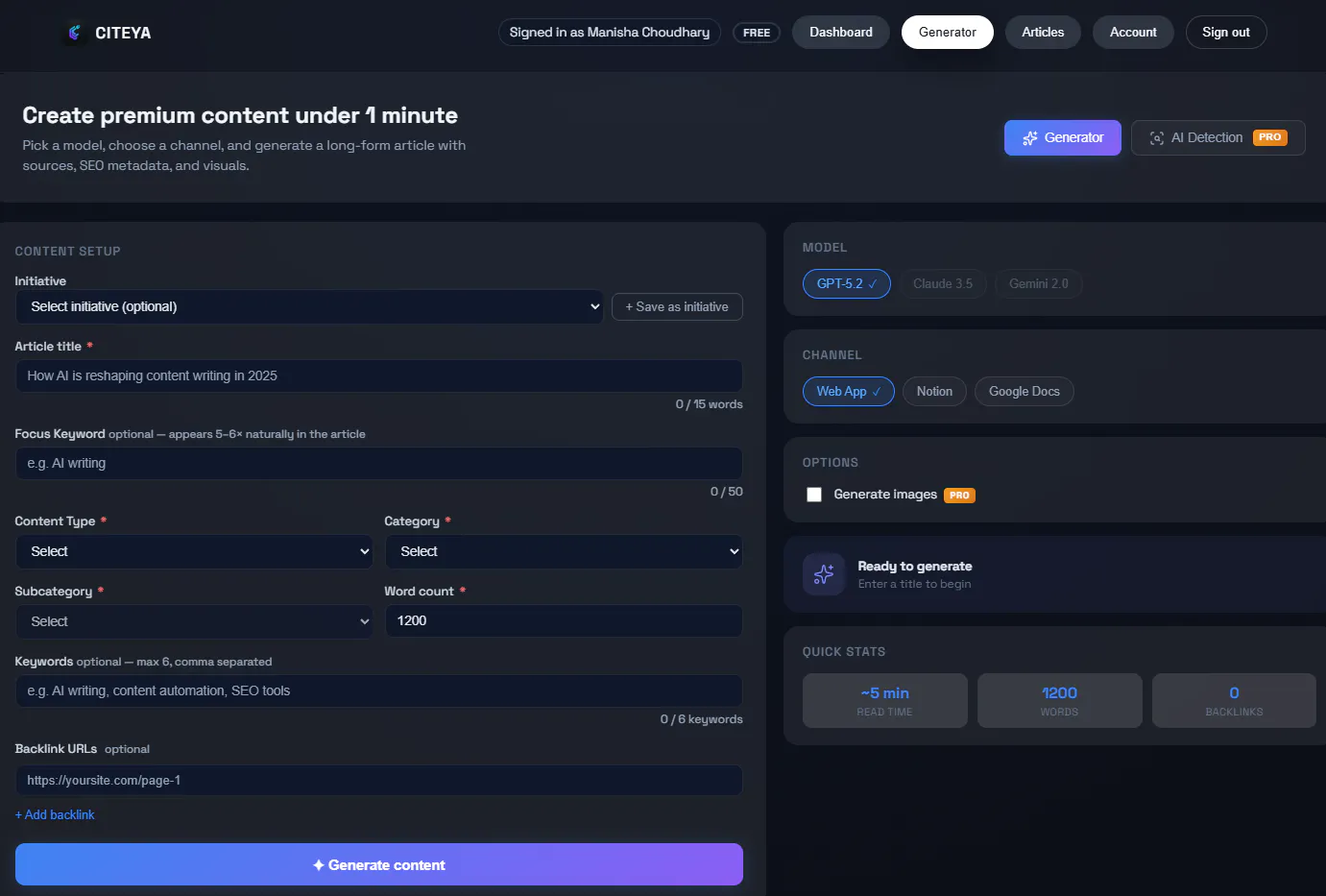Click the Sign out button
The width and height of the screenshot is (1326, 896).
click(x=1226, y=33)
